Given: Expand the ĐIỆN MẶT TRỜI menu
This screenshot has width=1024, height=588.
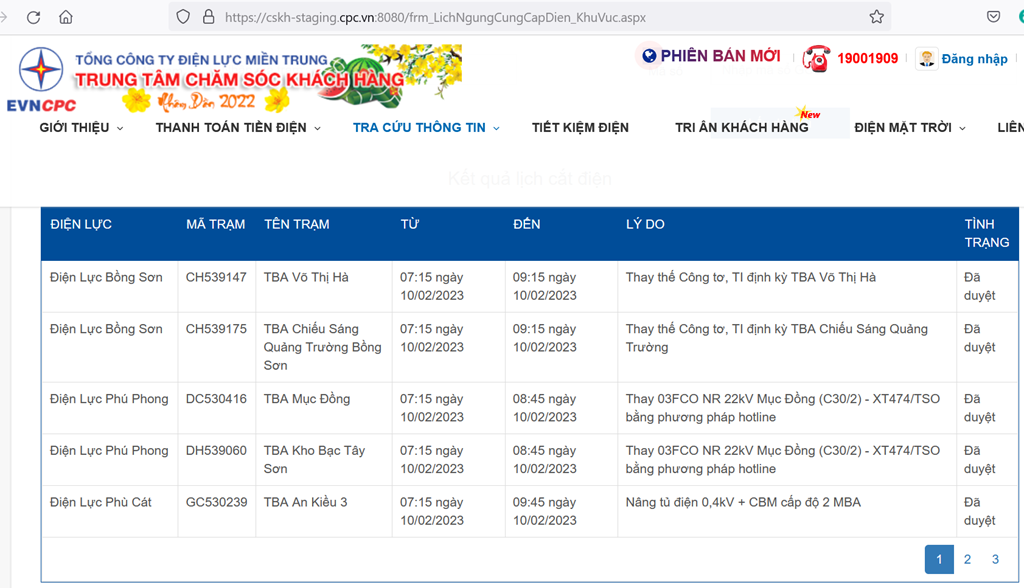Looking at the screenshot, I should [909, 128].
